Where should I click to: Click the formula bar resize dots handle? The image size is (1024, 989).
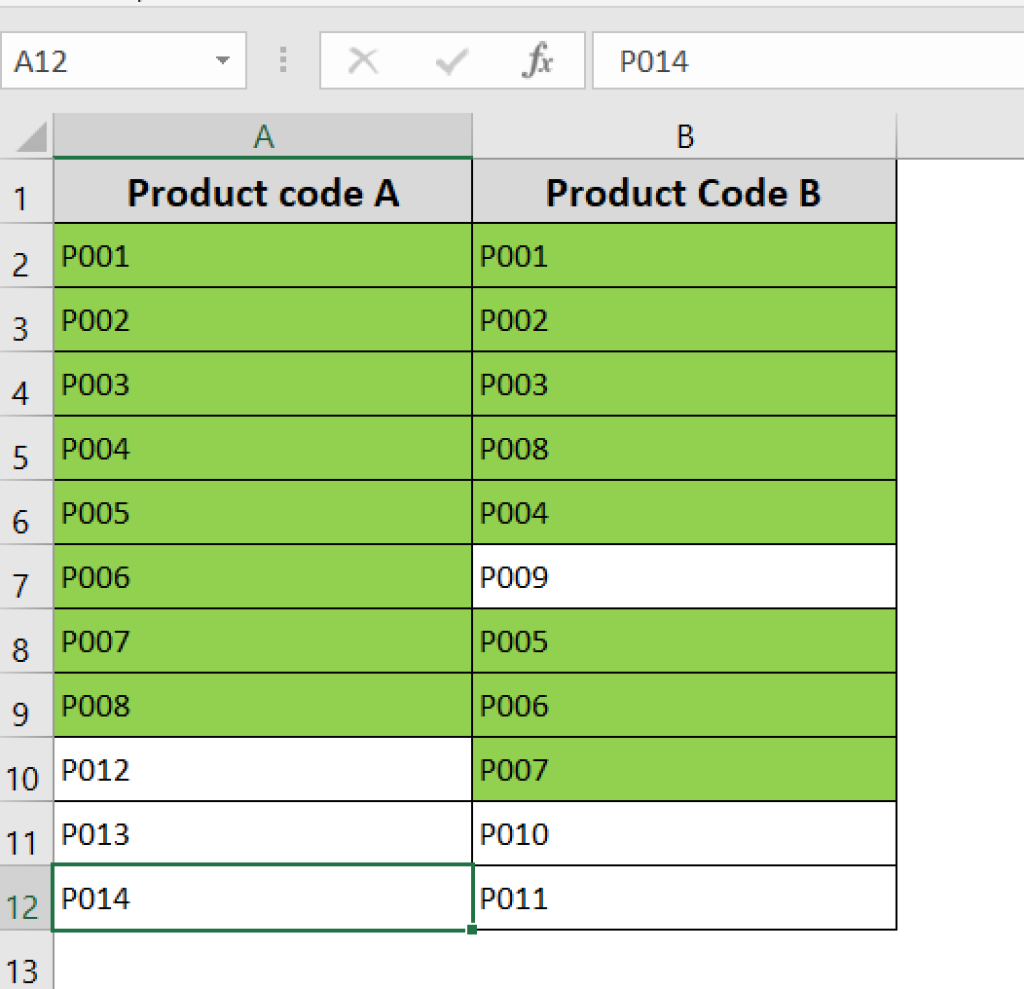pos(284,62)
